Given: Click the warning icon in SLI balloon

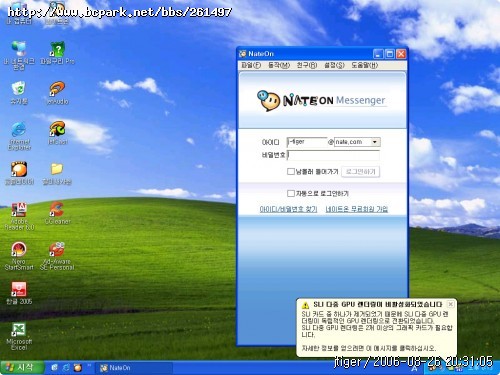Looking at the screenshot, I should click(x=305, y=305).
